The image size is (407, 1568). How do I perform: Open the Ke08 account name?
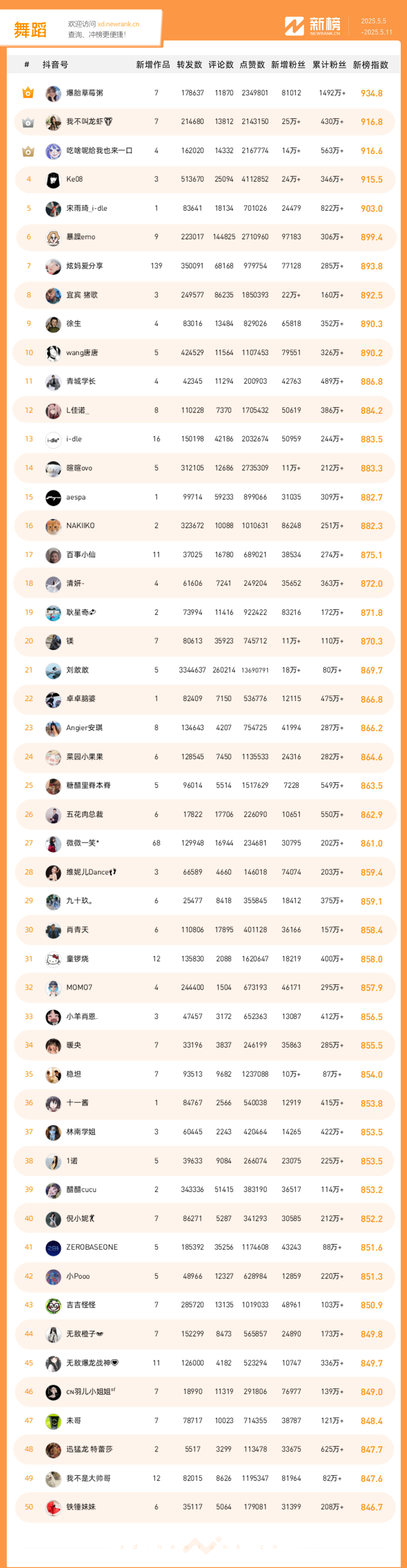click(74, 180)
